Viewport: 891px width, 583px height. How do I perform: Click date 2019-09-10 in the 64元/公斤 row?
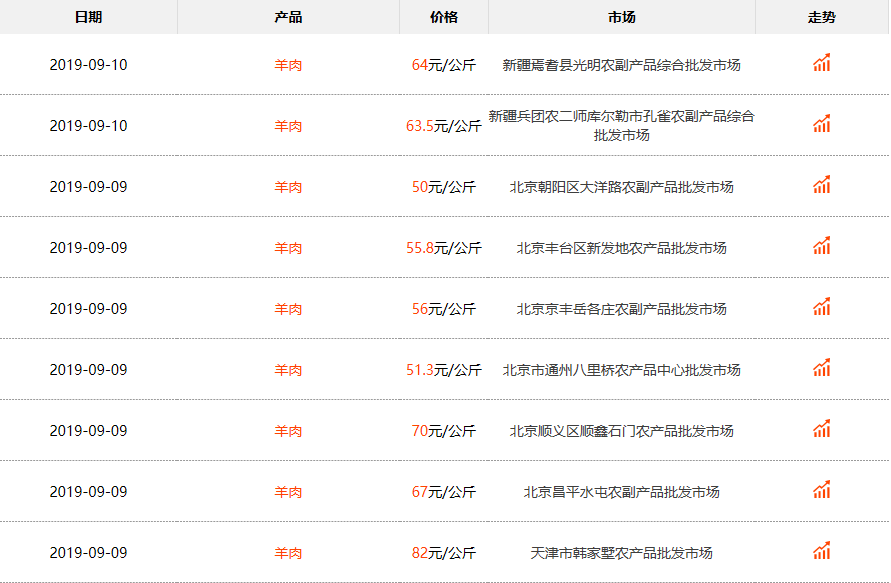(89, 65)
